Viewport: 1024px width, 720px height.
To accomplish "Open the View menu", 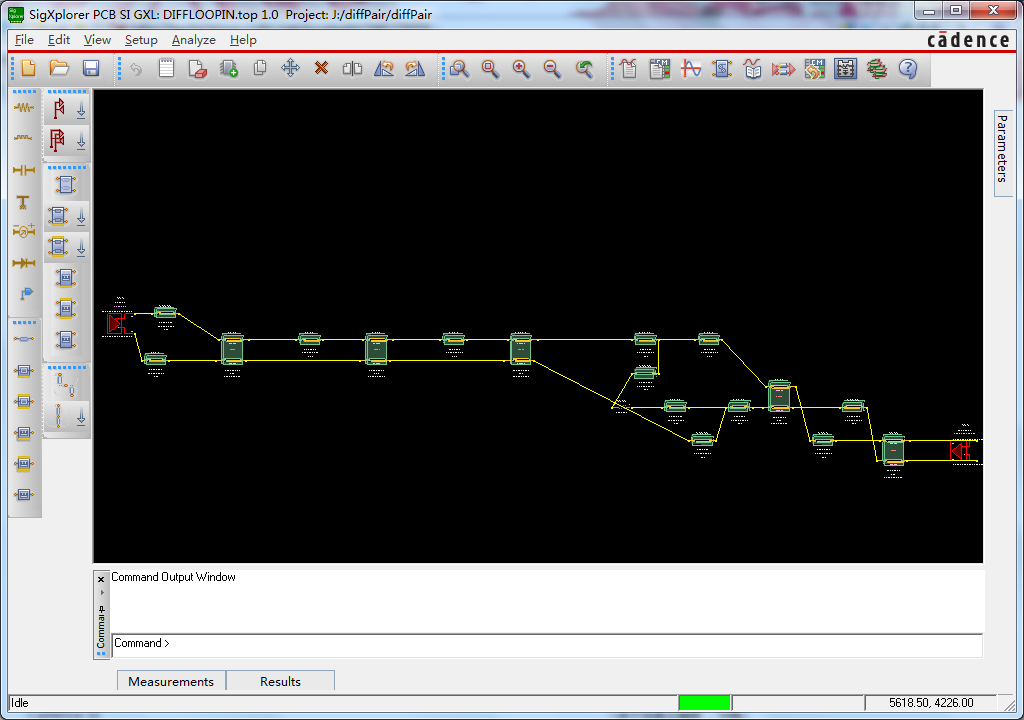I will tap(97, 40).
